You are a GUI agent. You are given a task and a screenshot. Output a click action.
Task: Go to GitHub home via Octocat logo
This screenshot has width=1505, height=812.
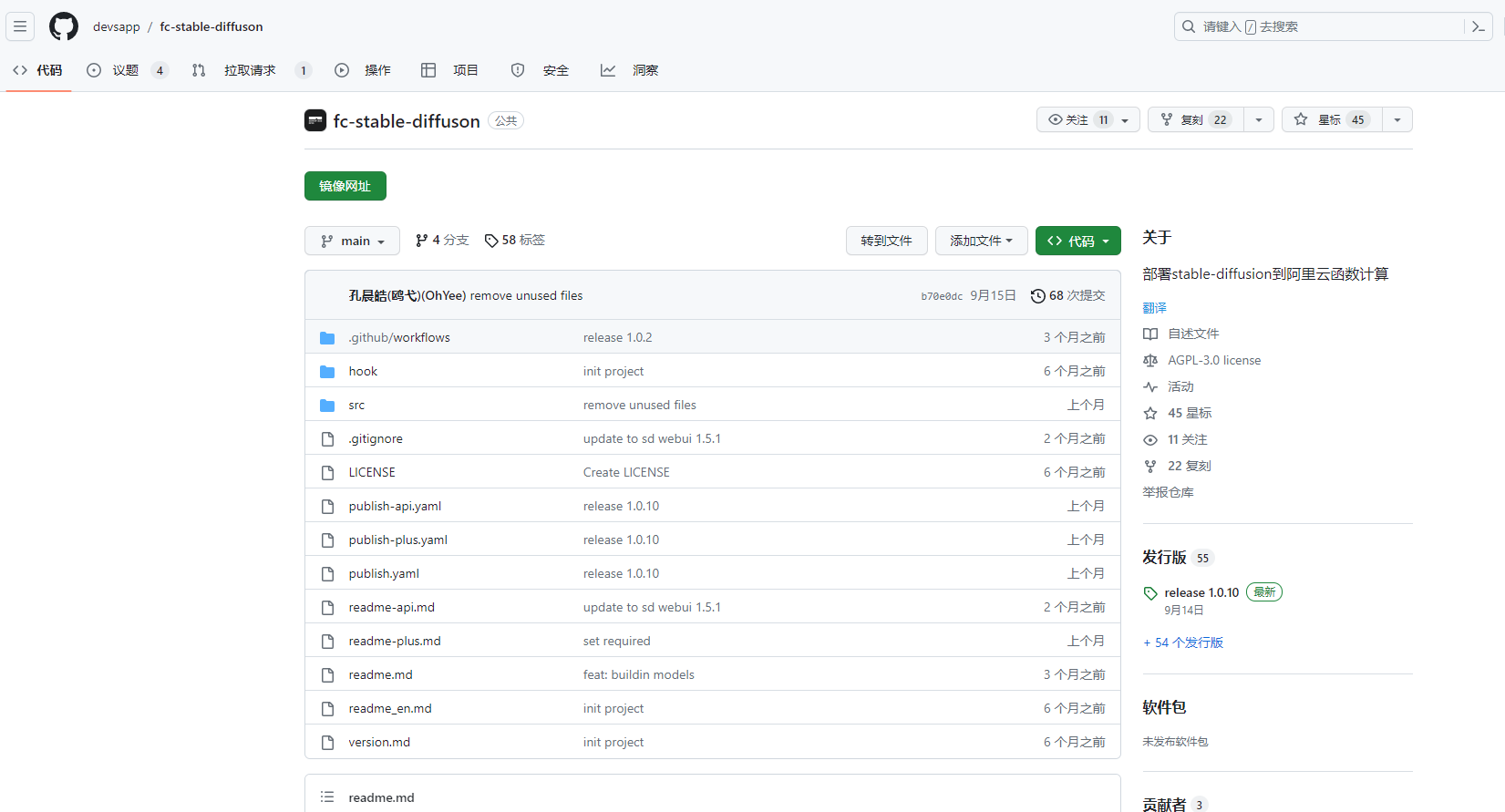pos(64,26)
